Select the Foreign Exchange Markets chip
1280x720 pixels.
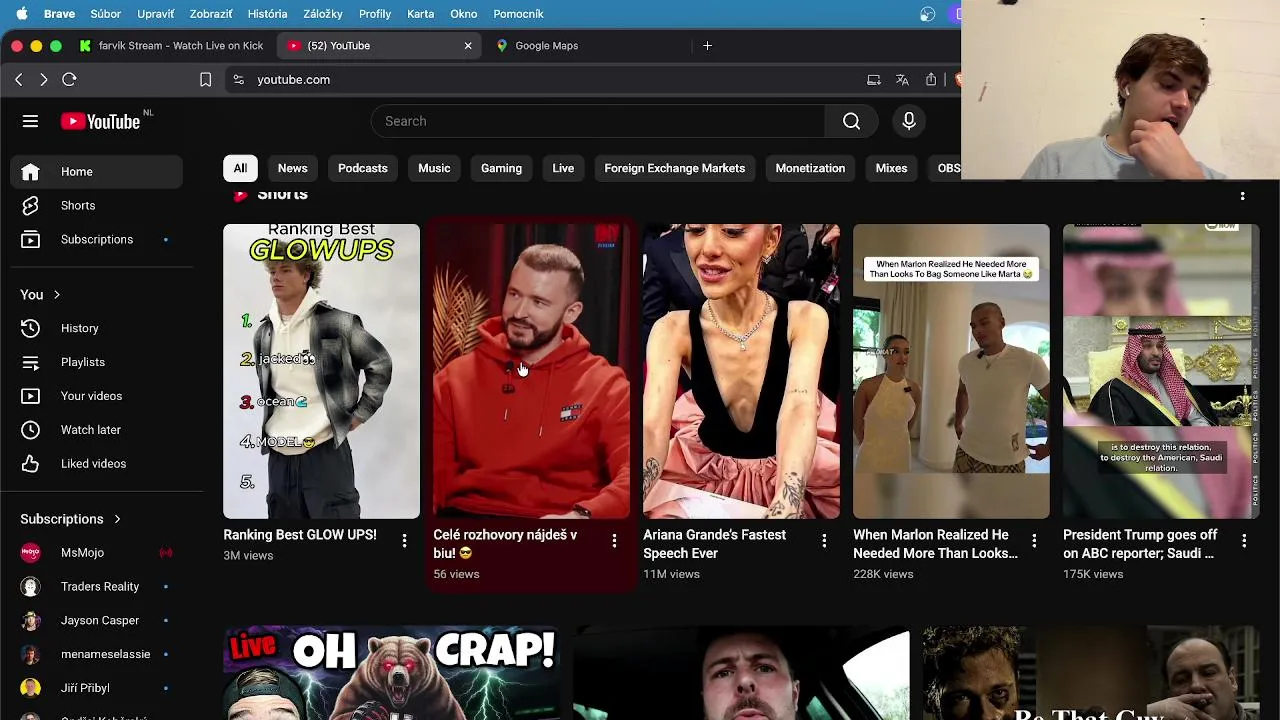(675, 168)
